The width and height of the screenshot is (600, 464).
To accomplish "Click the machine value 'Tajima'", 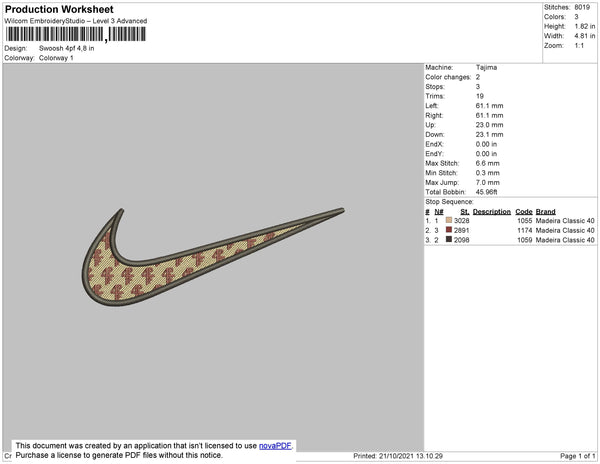I will 486,67.
